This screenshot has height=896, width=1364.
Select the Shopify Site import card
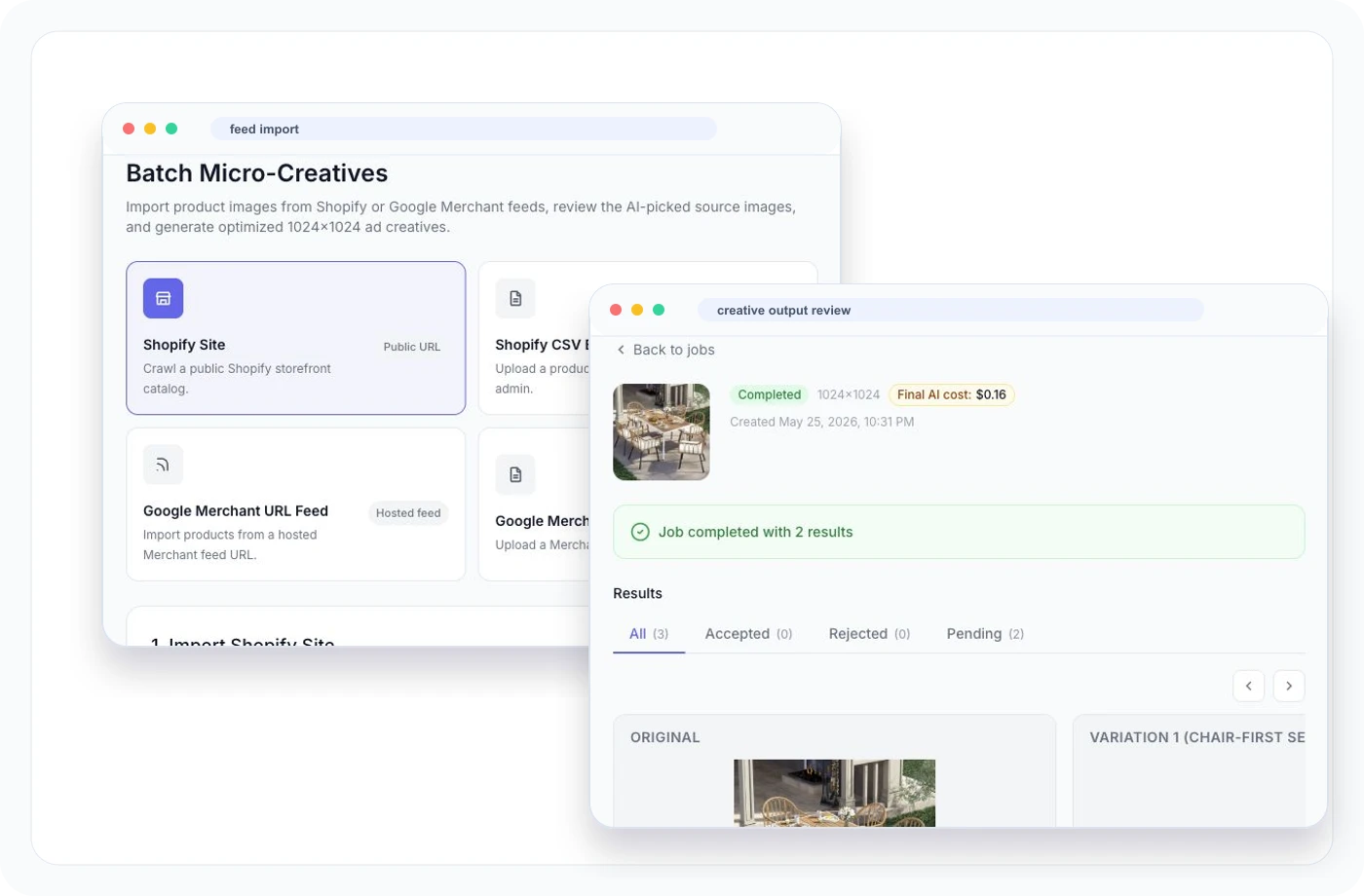tap(295, 338)
